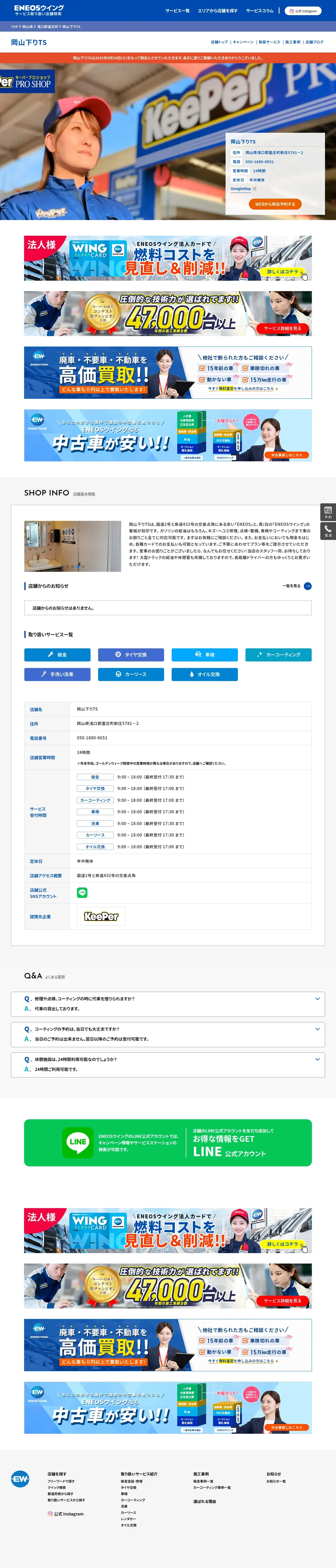336x1568 pixels.
Task: Click the KeePer partner logo in the table
Action: (101, 916)
